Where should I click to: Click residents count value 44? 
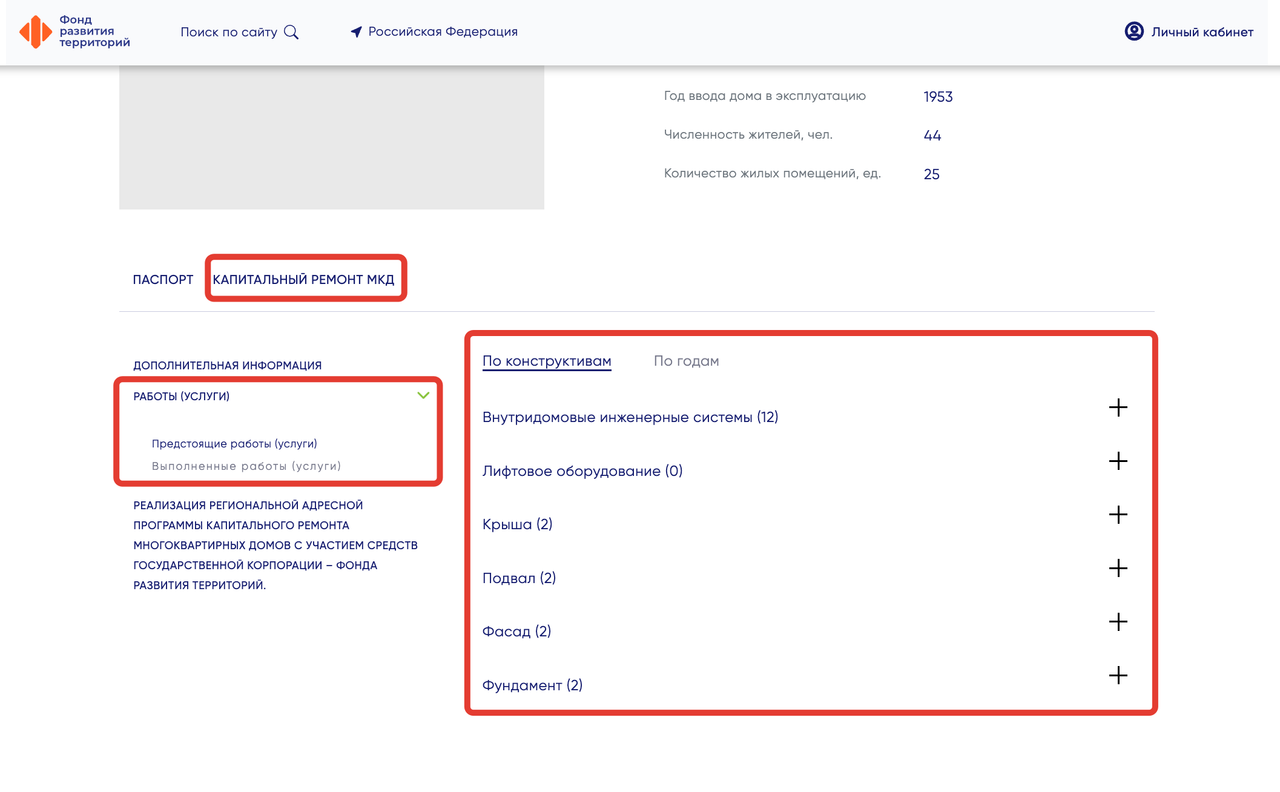(932, 135)
